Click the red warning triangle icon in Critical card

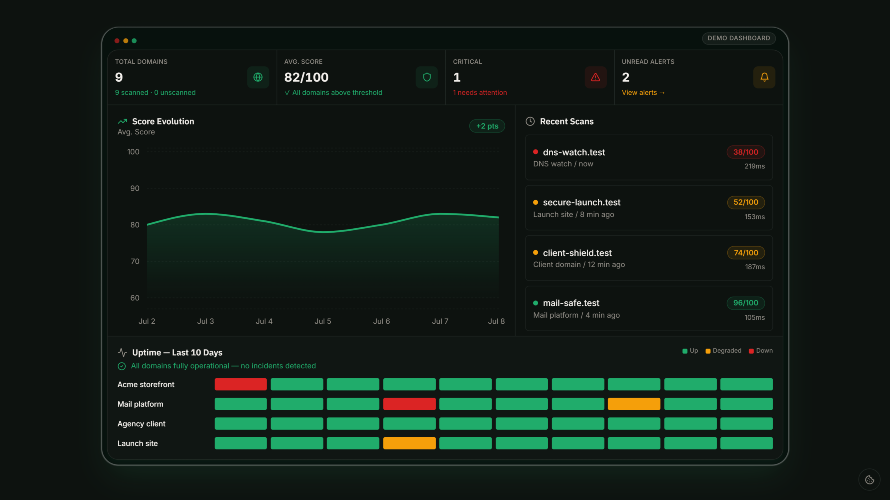(595, 77)
